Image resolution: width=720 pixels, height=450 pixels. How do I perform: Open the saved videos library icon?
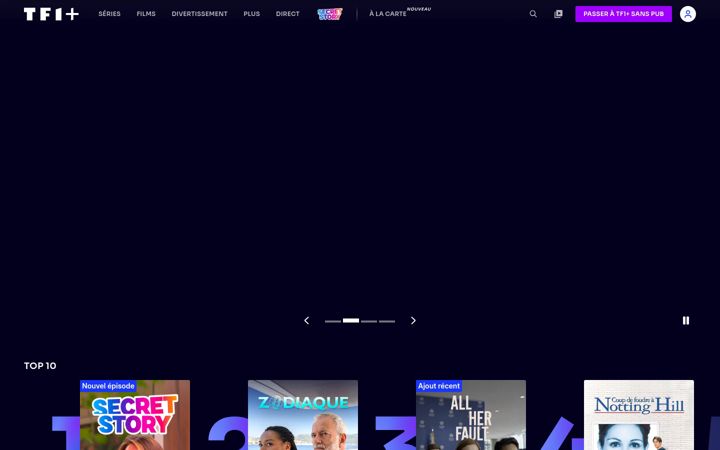click(558, 14)
